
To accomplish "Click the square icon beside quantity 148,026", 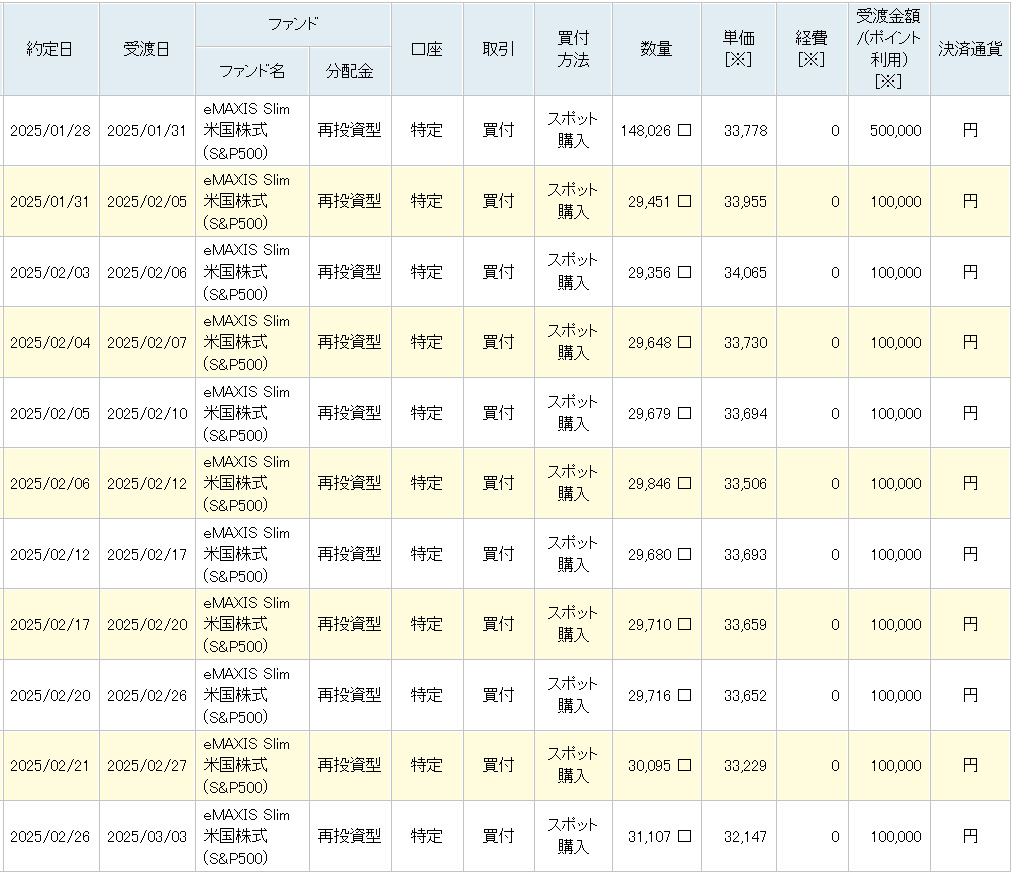I will (684, 131).
